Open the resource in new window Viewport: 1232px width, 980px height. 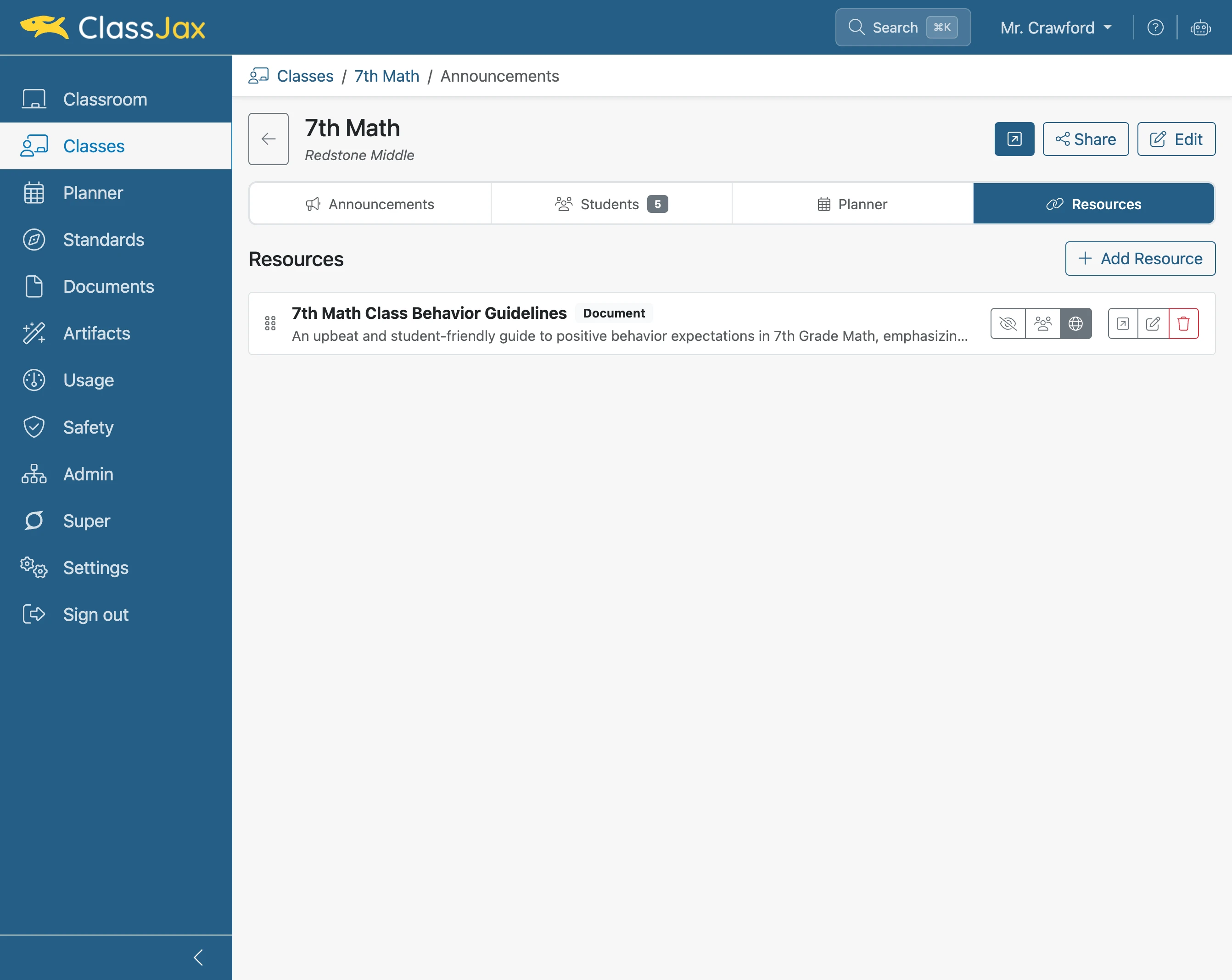(x=1122, y=323)
